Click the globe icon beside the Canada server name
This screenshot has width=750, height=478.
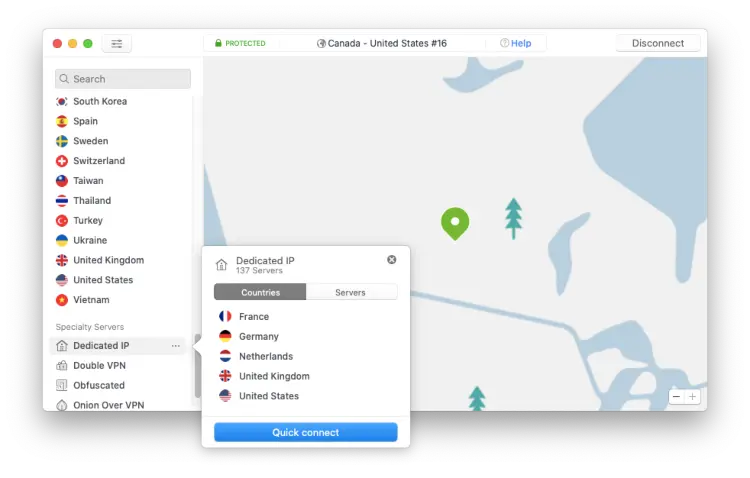click(x=321, y=44)
